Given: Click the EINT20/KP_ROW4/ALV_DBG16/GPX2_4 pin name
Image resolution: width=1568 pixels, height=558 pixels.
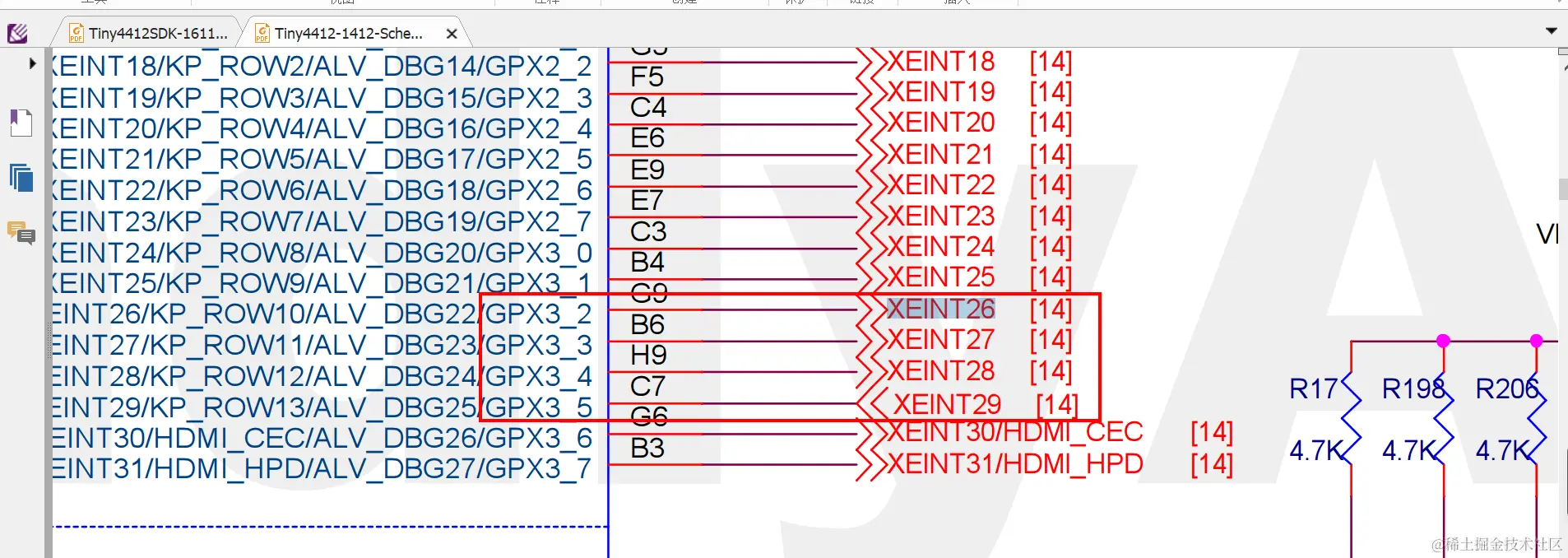Looking at the screenshot, I should 322,129.
